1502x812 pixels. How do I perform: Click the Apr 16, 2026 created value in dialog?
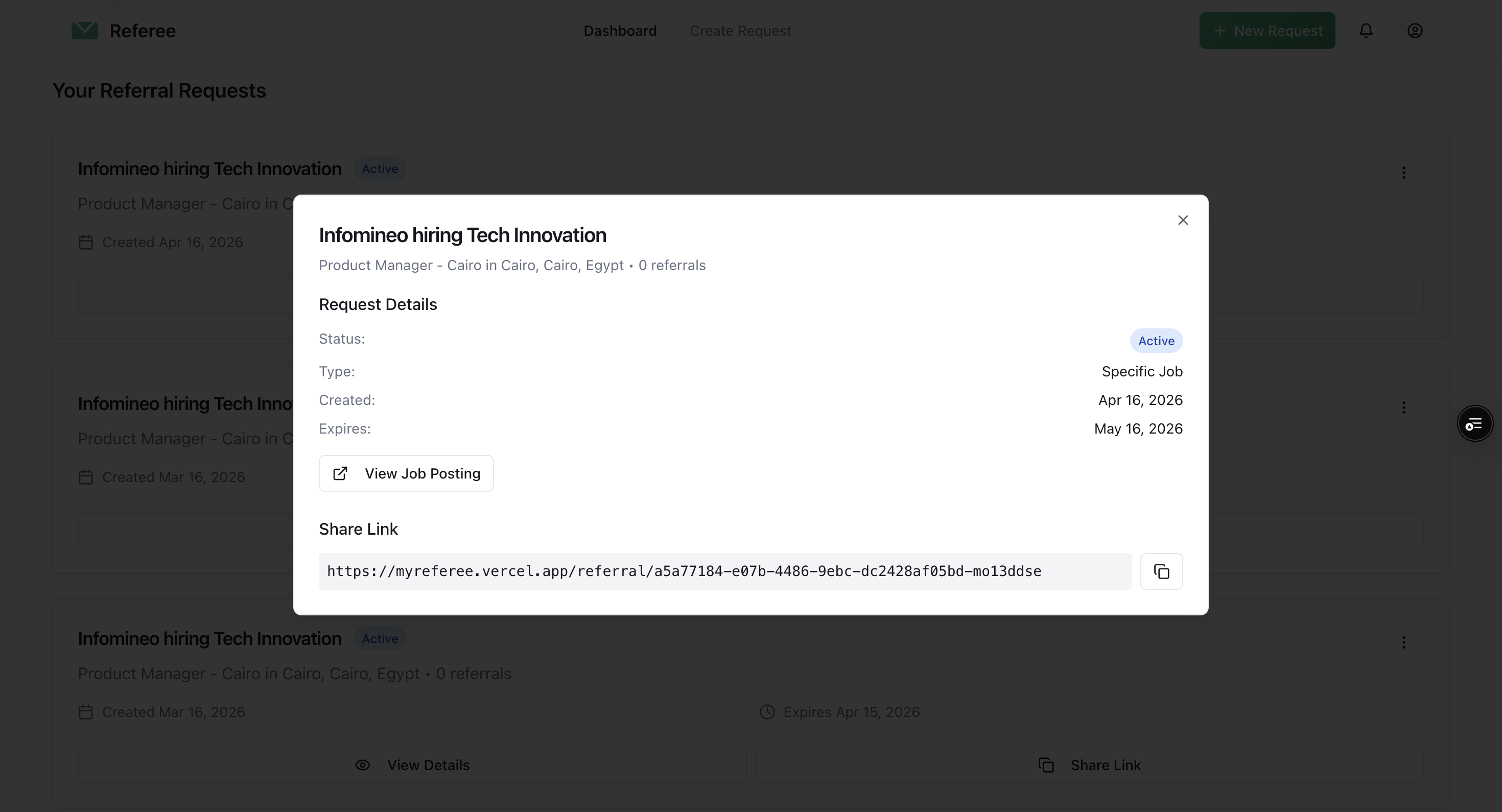coord(1140,400)
